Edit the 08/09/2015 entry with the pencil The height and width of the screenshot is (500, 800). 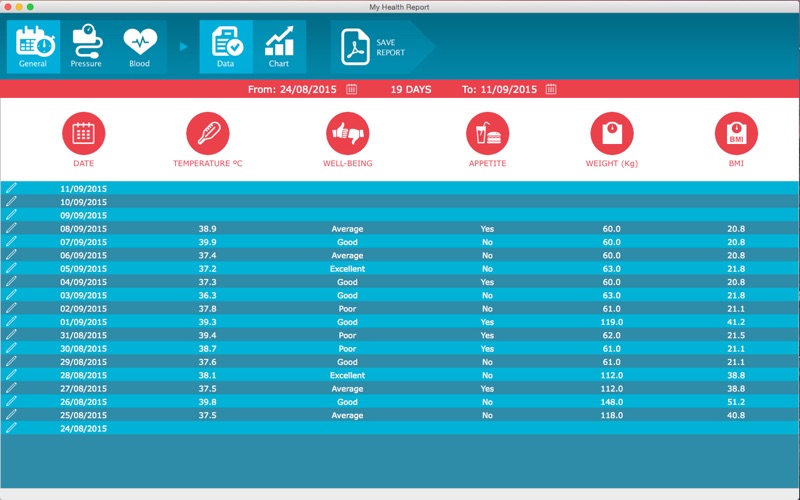(11, 228)
